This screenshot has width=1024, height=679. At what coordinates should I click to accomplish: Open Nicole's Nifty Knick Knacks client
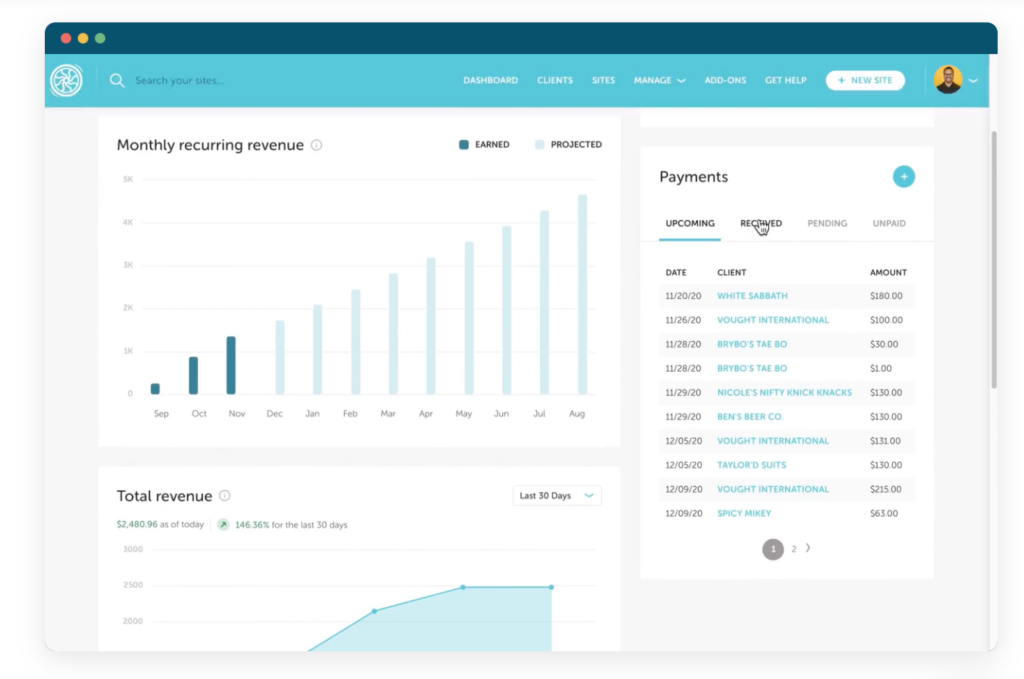(x=784, y=392)
